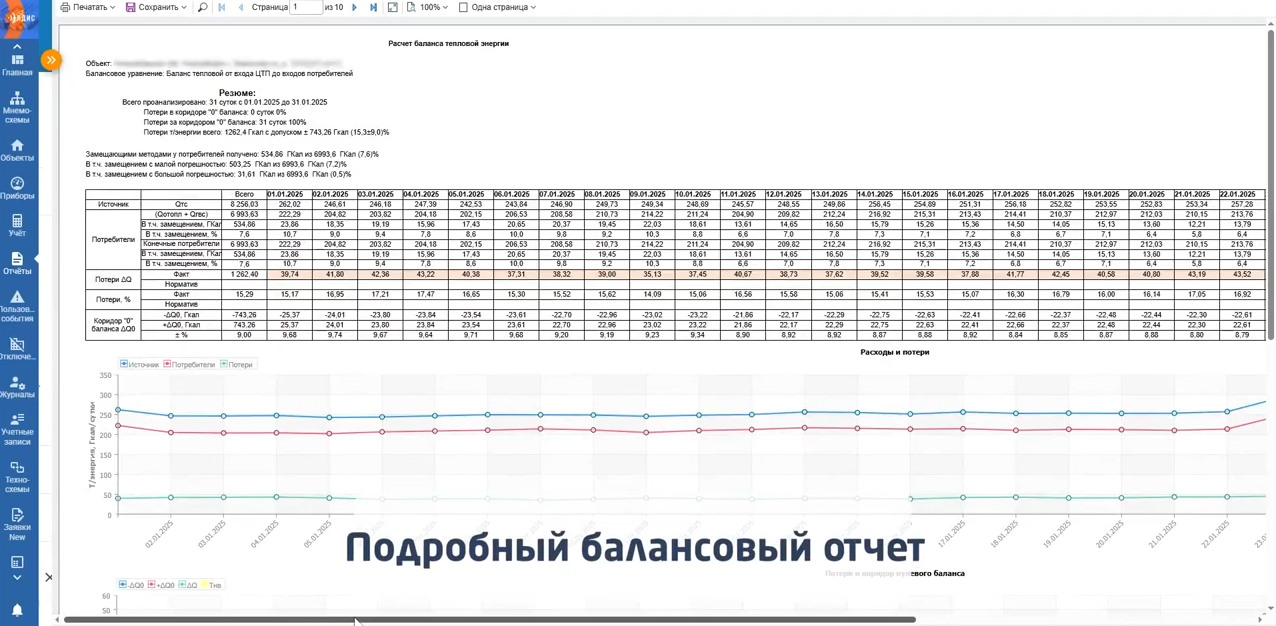Open the Главная section in the sidebar

click(x=17, y=64)
